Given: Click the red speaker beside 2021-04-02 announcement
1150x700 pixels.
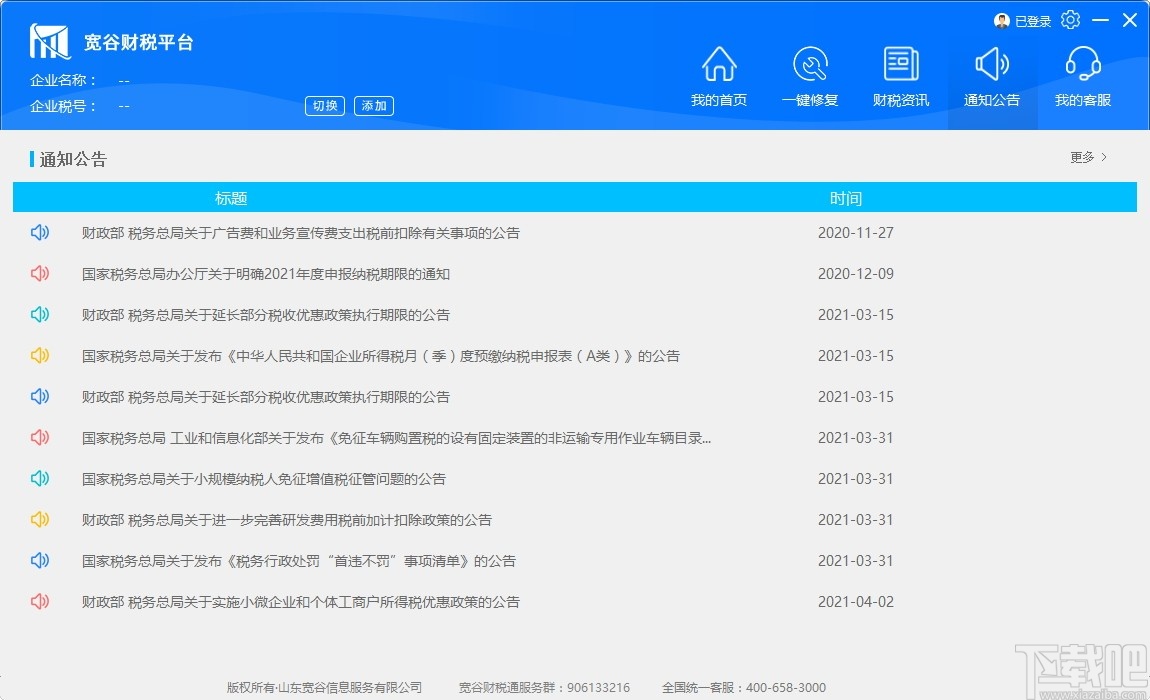Looking at the screenshot, I should (x=39, y=601).
